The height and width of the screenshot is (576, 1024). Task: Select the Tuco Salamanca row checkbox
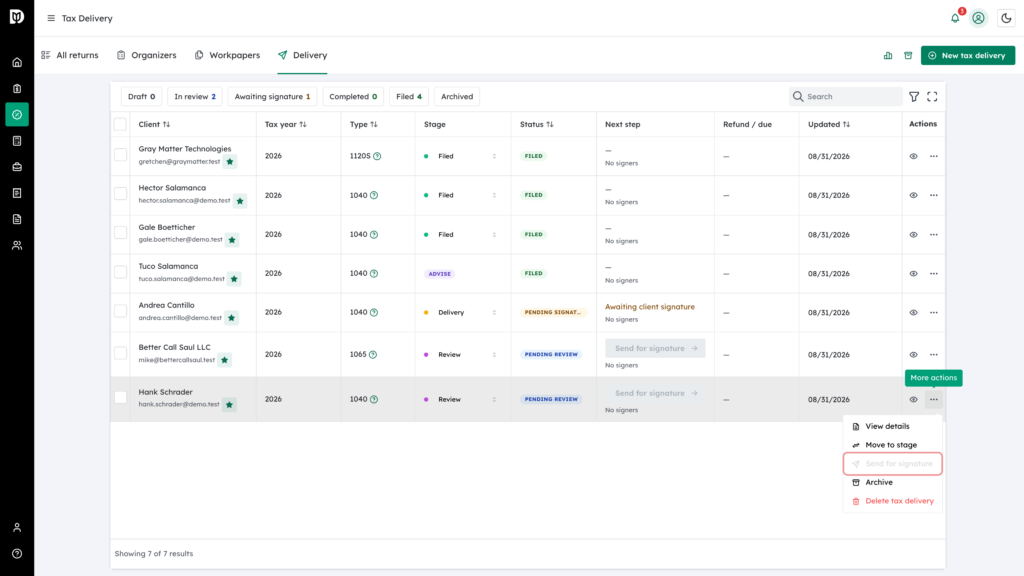[x=120, y=272]
